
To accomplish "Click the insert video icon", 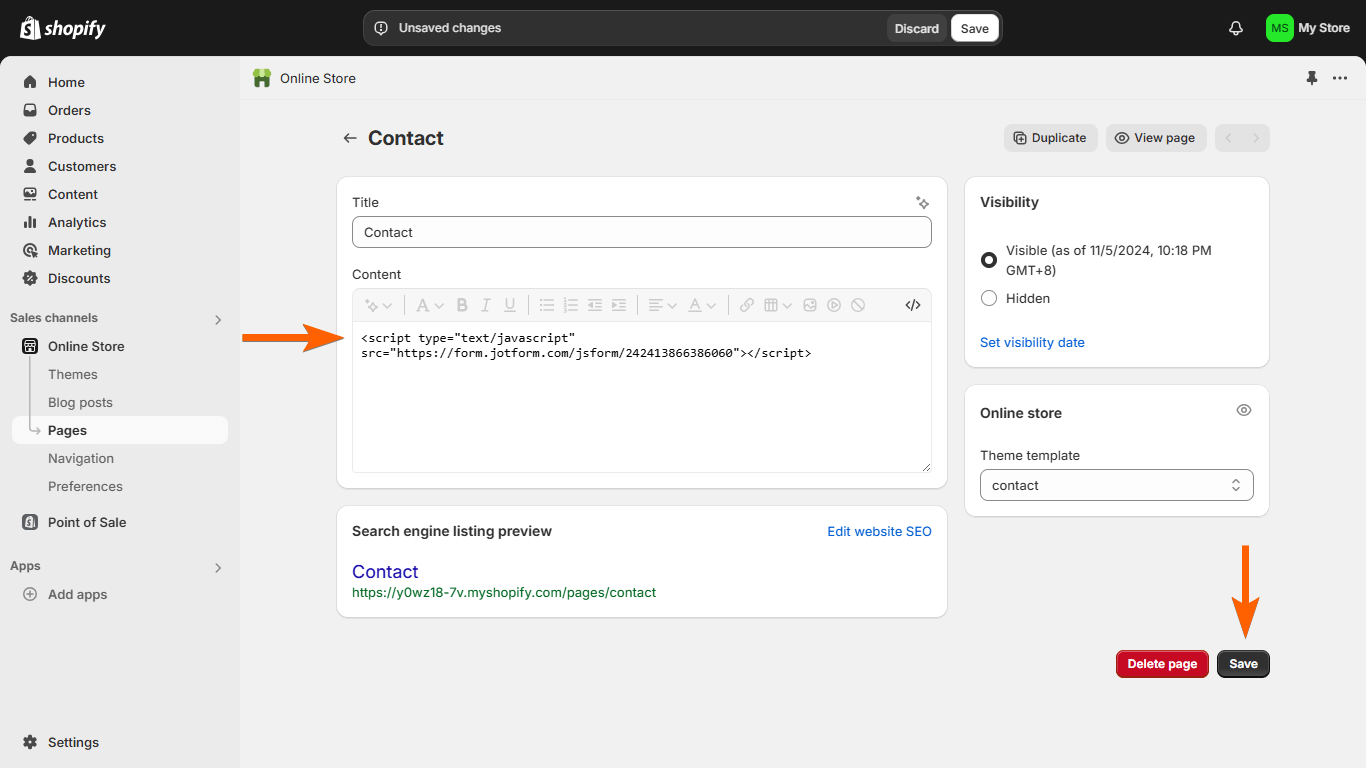I will (833, 305).
